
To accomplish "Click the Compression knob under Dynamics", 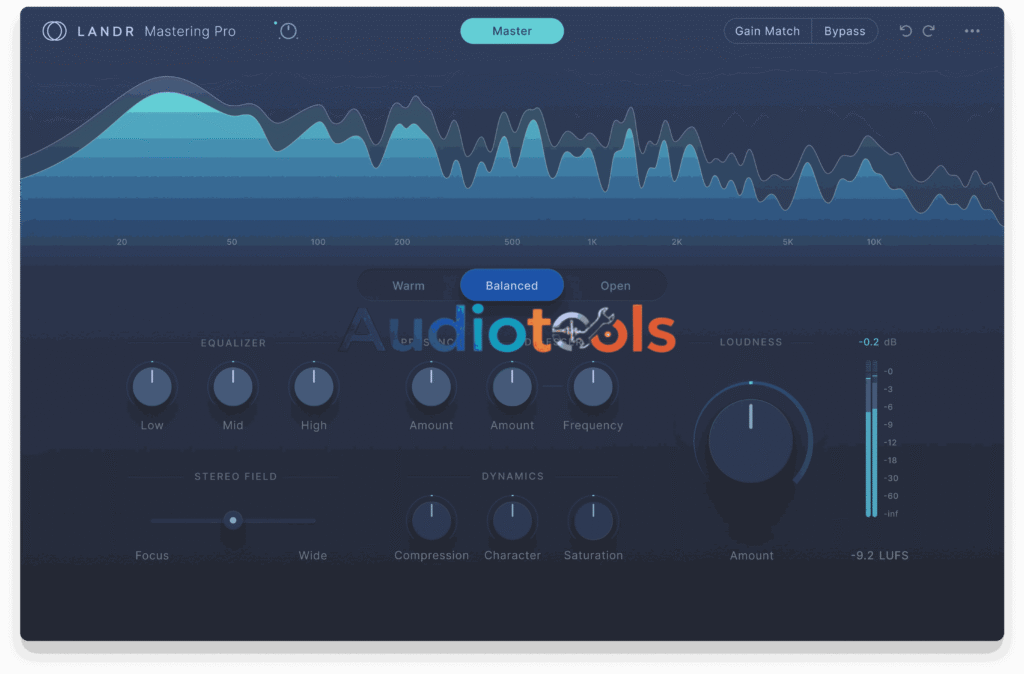I will 432,520.
